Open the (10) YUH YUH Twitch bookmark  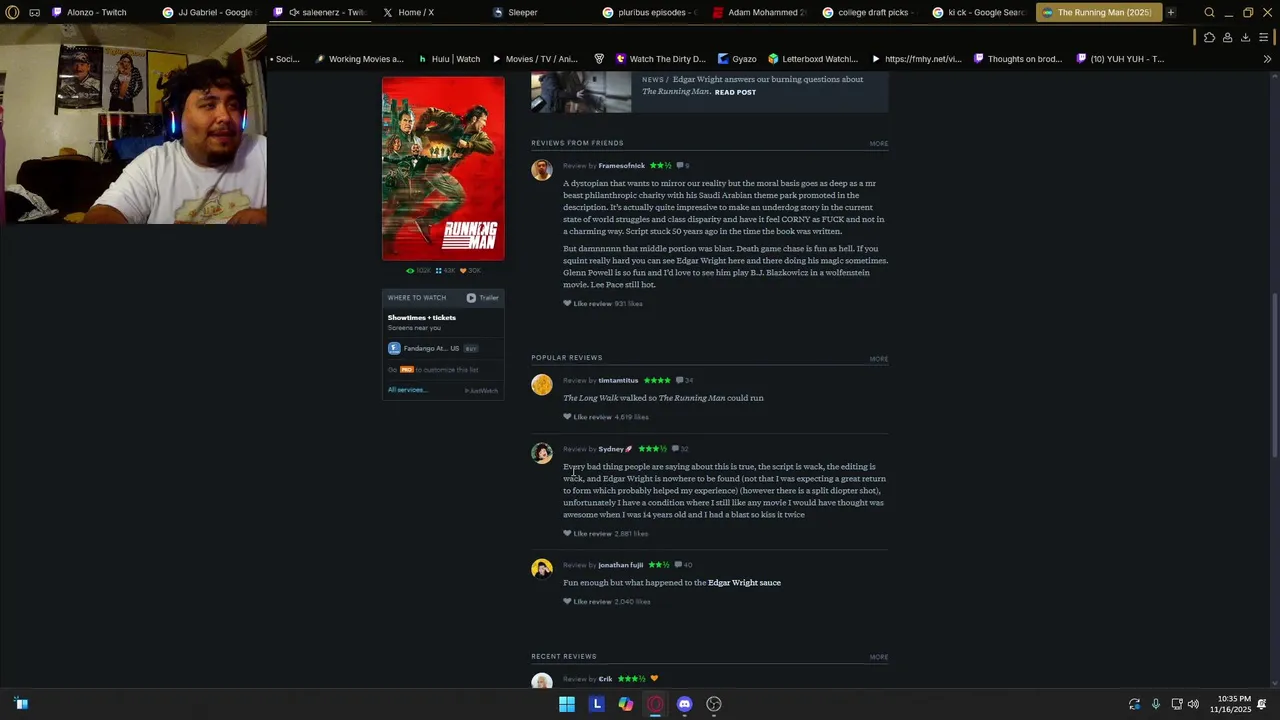(1120, 59)
